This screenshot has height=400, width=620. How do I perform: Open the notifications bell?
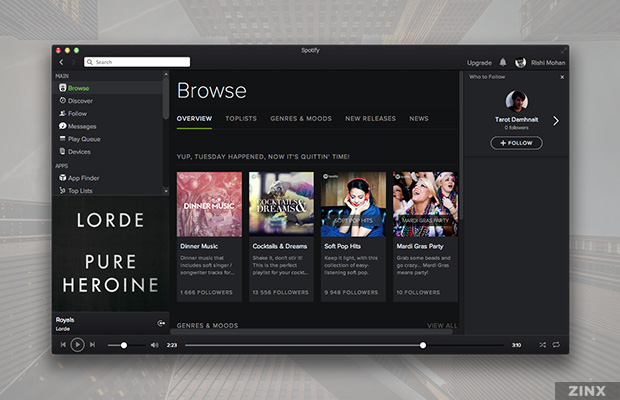tap(503, 62)
